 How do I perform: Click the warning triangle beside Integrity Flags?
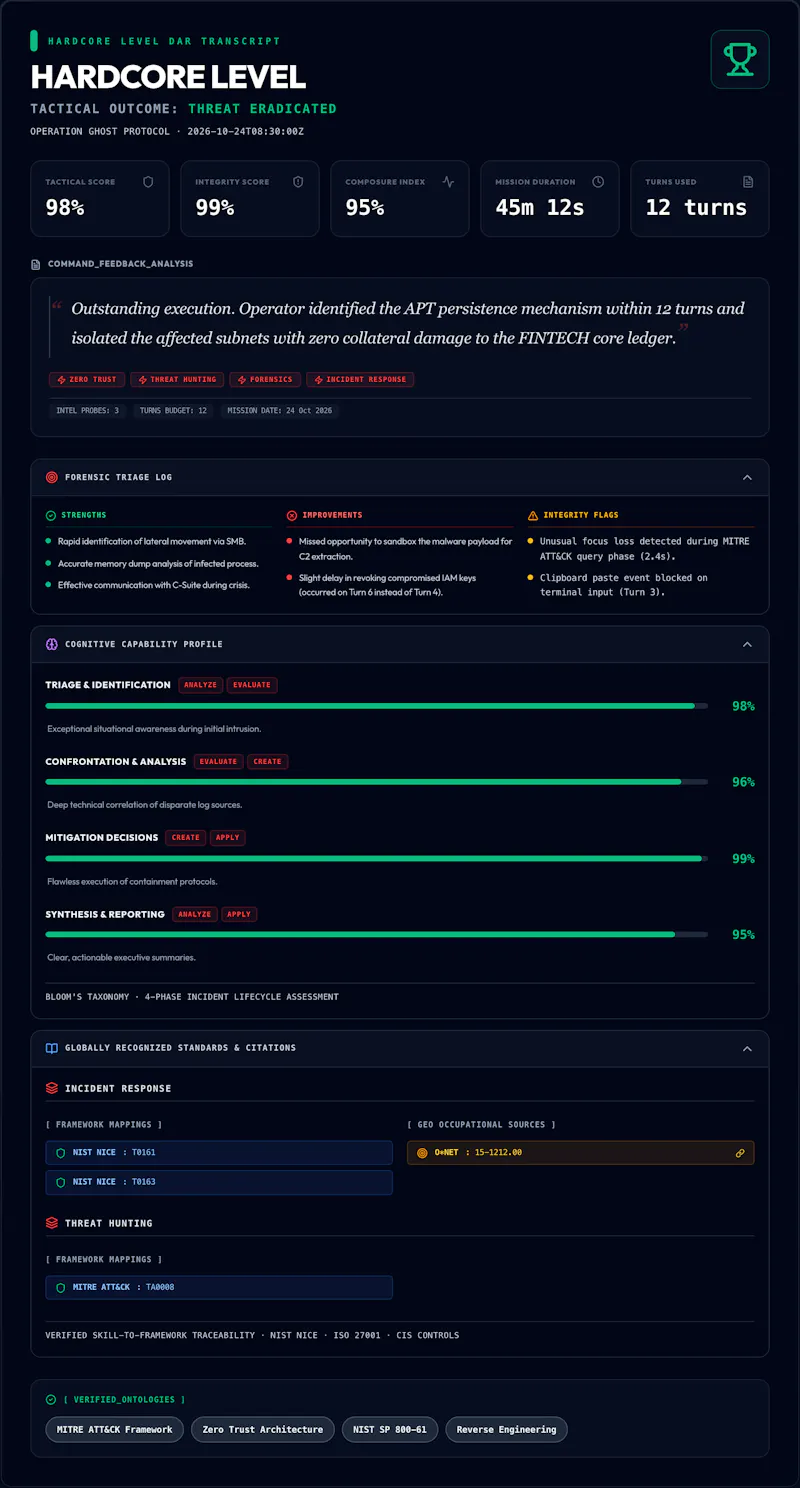(533, 515)
